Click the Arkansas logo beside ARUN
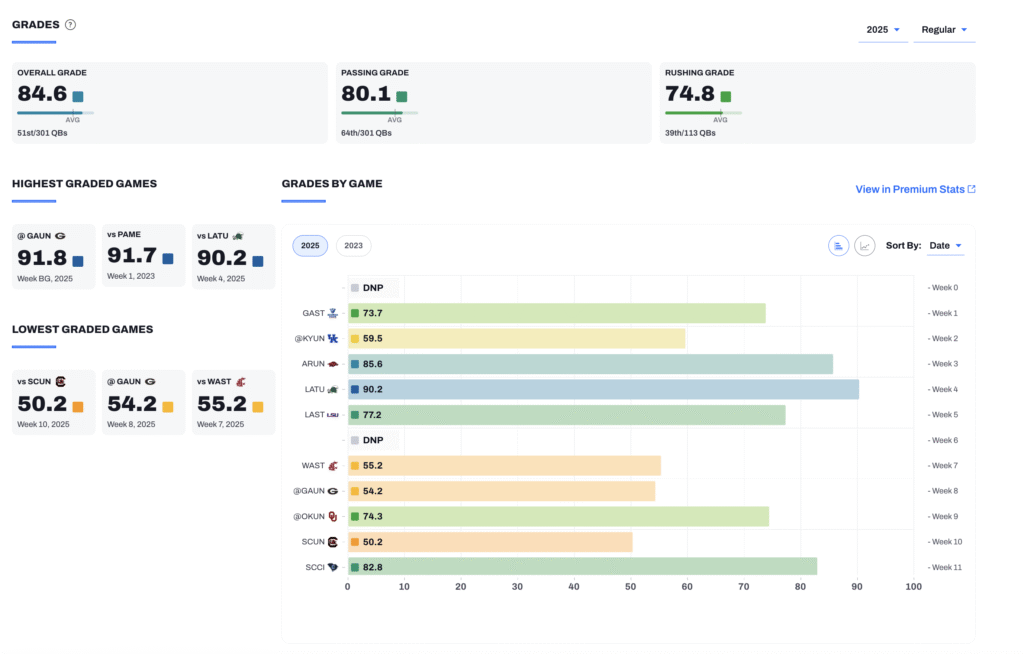The width and height of the screenshot is (1024, 654). pyautogui.click(x=333, y=364)
